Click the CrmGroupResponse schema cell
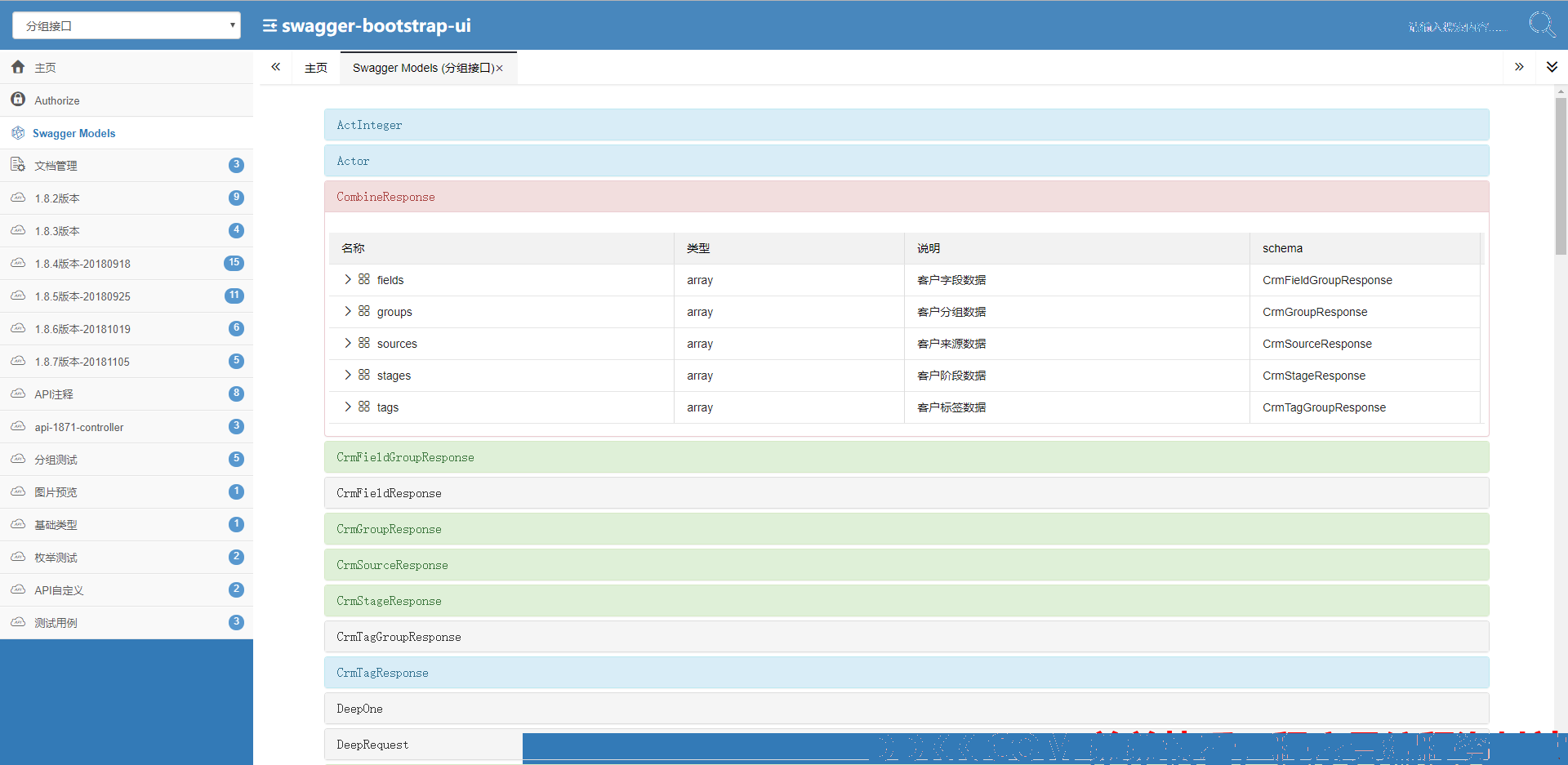 [1365, 312]
